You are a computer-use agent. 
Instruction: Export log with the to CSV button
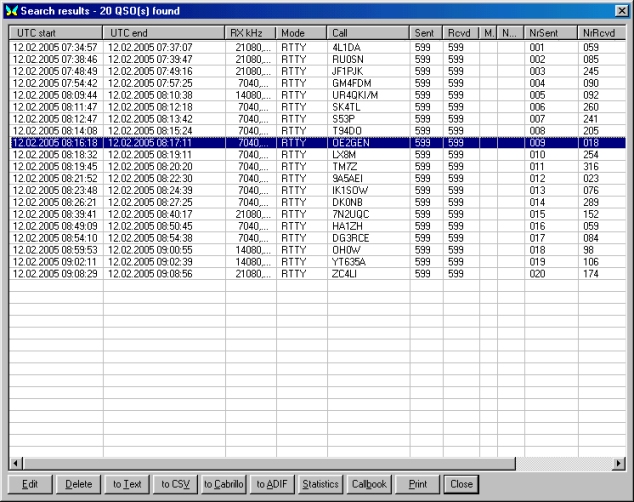[176, 484]
